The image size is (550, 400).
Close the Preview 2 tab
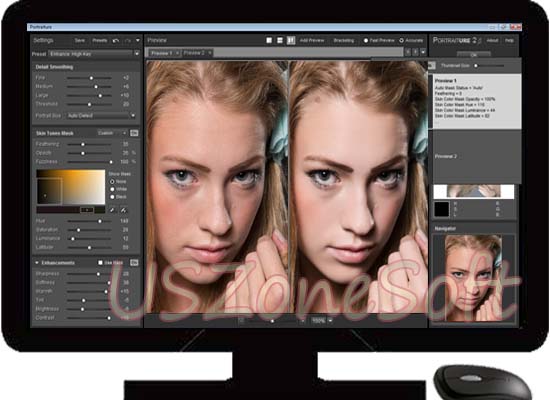[209, 53]
